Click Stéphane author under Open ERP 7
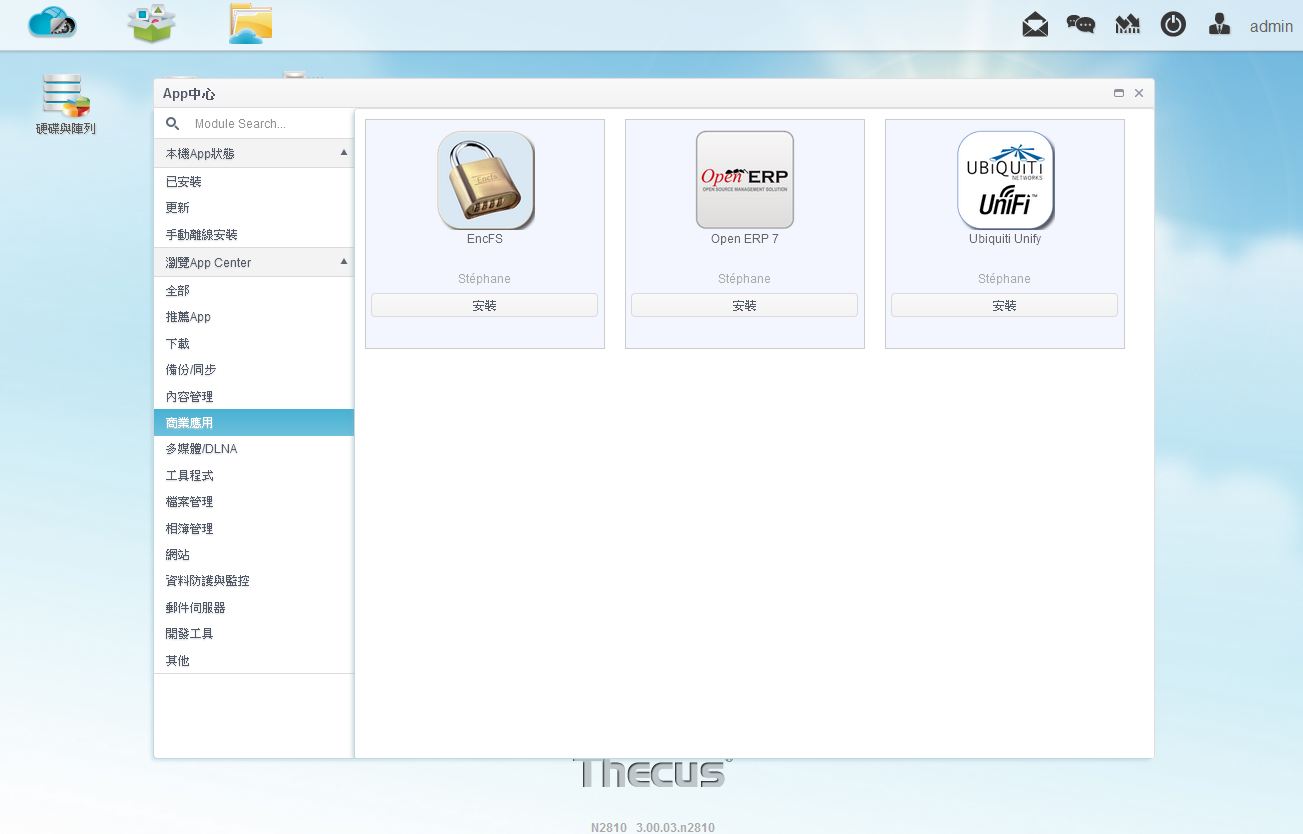 click(x=745, y=279)
